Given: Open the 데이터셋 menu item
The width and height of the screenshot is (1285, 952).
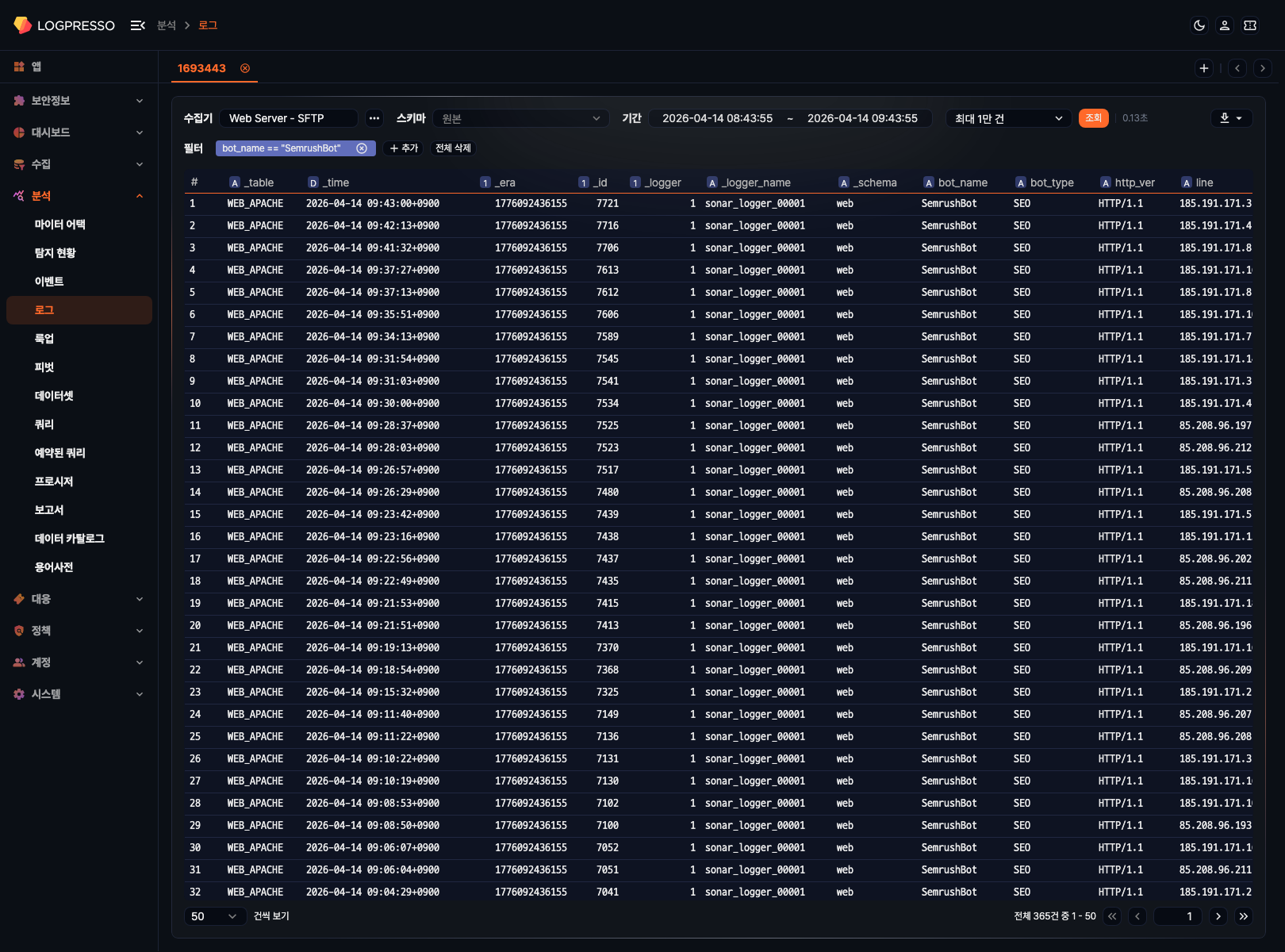Looking at the screenshot, I should (x=54, y=396).
